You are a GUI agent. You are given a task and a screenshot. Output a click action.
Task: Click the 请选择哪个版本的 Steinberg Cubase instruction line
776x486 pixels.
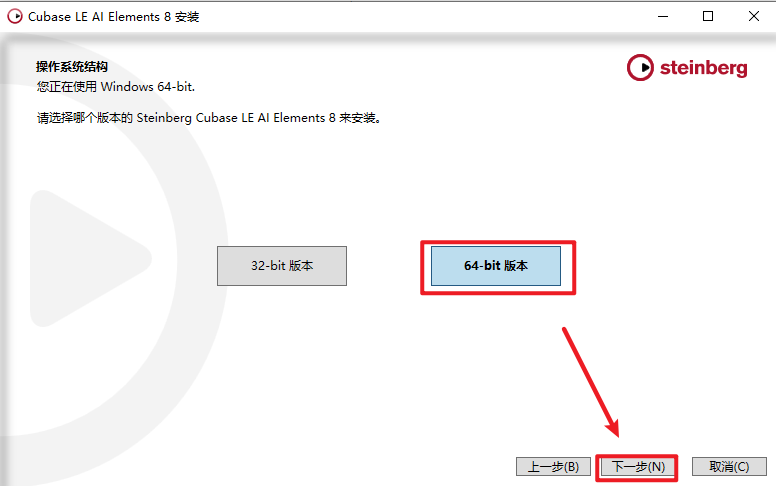[x=208, y=118]
